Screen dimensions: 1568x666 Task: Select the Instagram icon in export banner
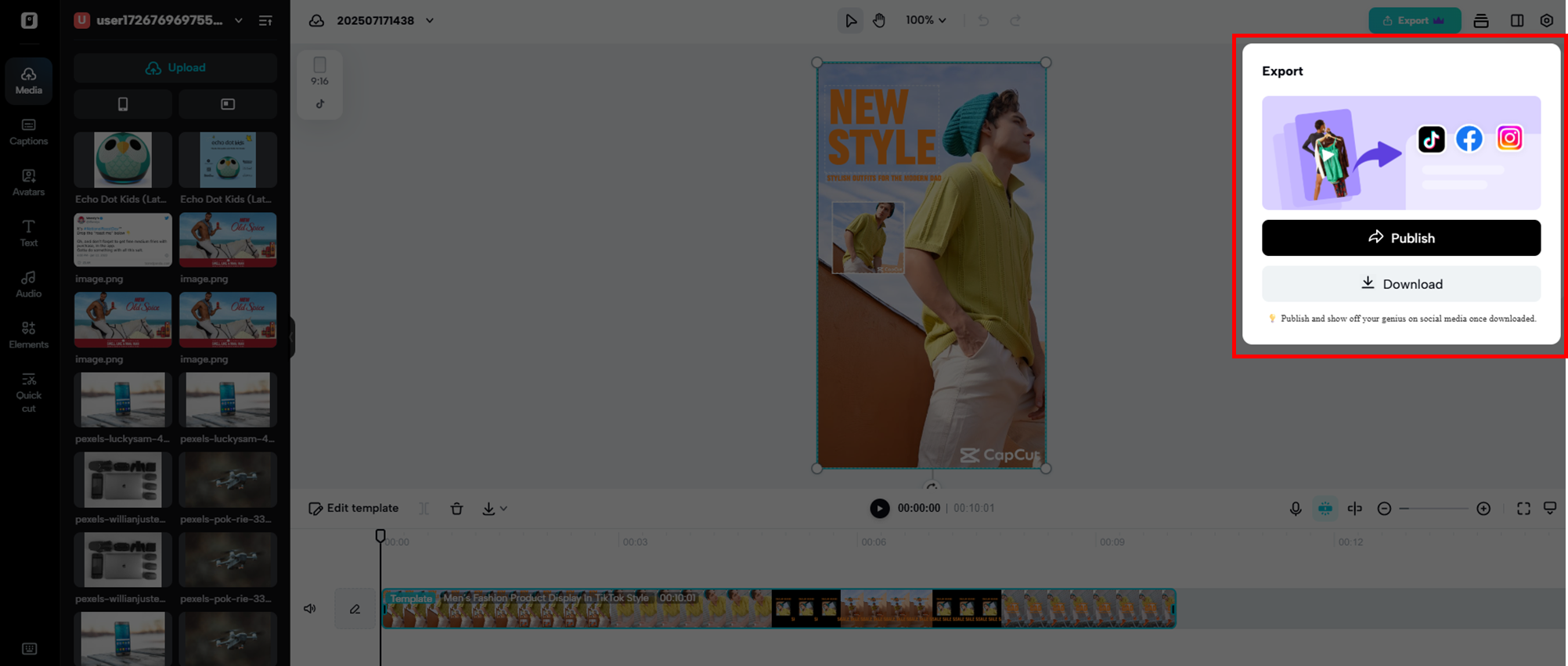tap(1509, 139)
